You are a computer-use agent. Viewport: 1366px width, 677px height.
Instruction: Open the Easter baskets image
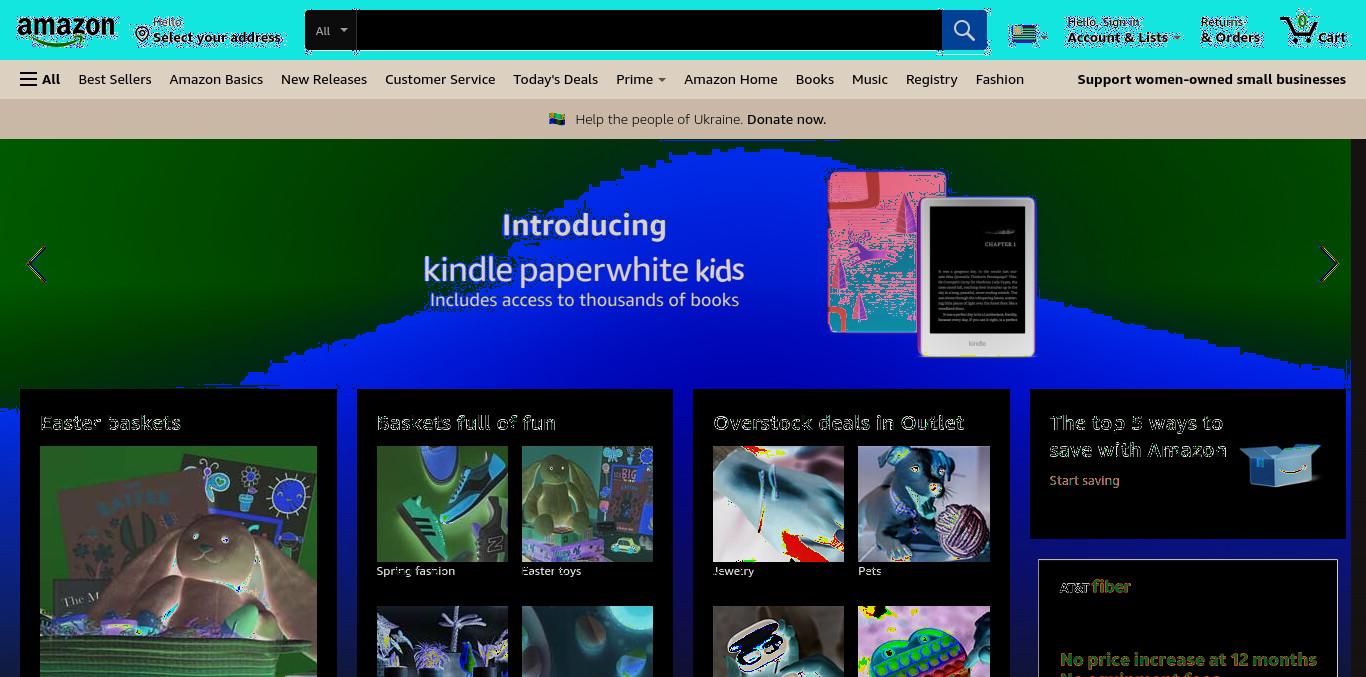pos(178,561)
